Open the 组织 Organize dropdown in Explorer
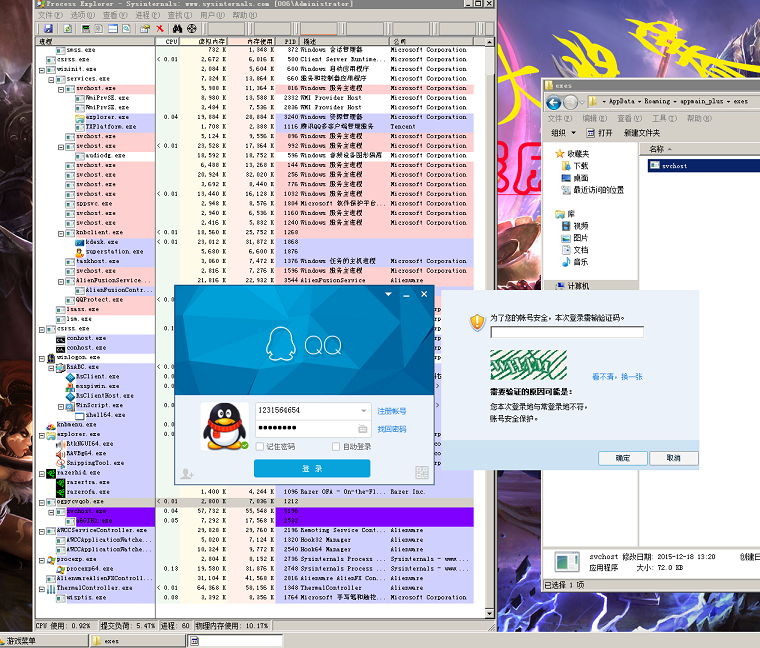The height and width of the screenshot is (648, 760). click(x=563, y=133)
